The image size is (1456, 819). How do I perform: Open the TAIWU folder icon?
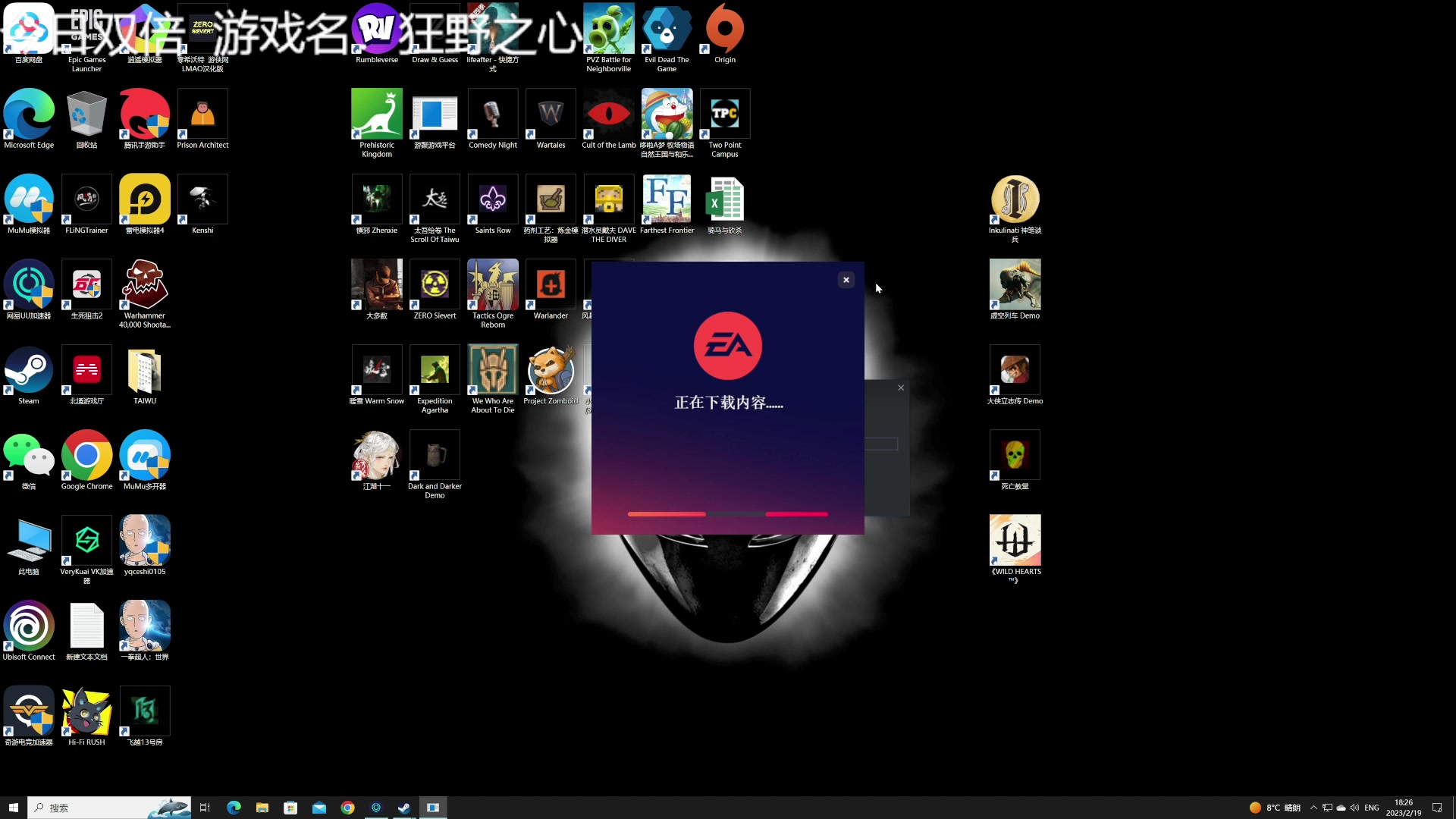pyautogui.click(x=145, y=375)
